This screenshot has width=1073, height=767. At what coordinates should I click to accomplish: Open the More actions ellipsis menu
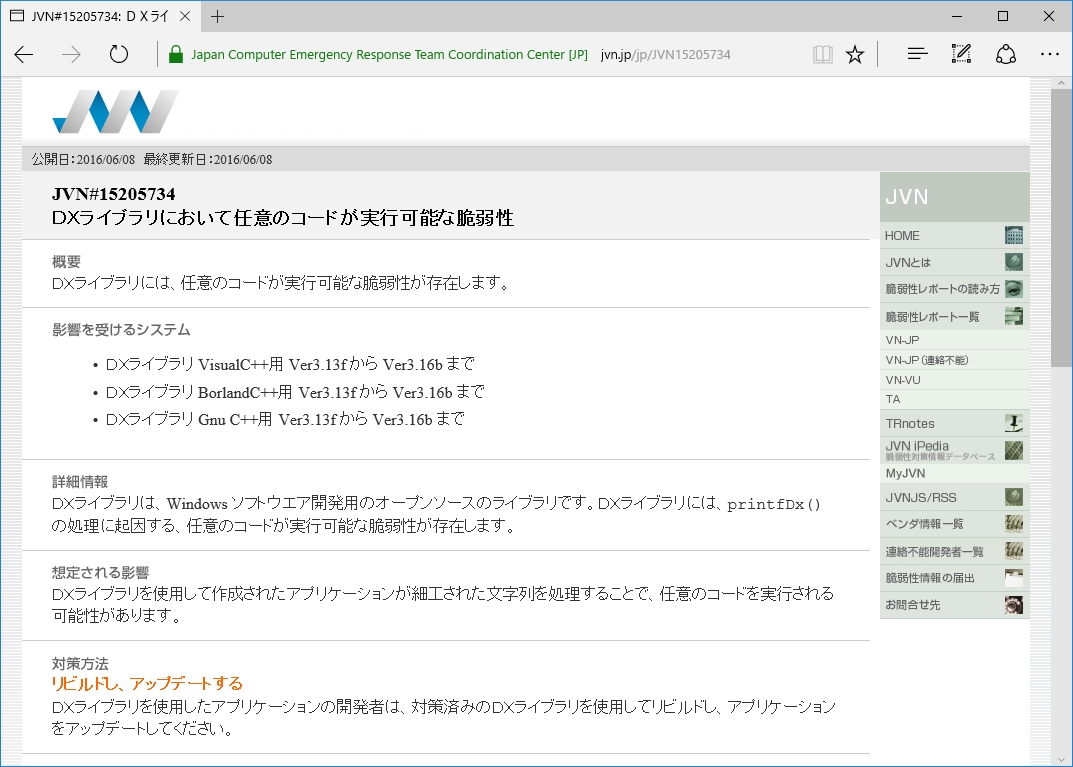(x=1049, y=54)
